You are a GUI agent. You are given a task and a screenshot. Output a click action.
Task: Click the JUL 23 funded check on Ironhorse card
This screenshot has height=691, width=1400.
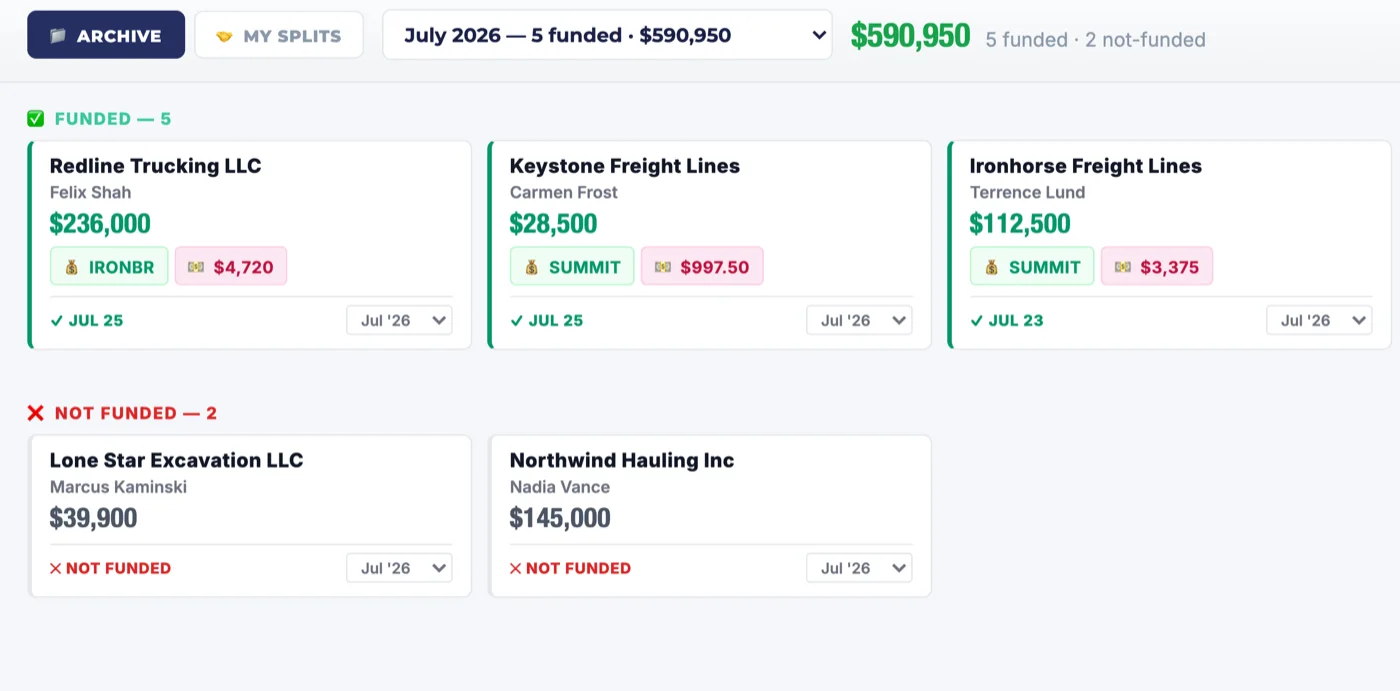1007,321
